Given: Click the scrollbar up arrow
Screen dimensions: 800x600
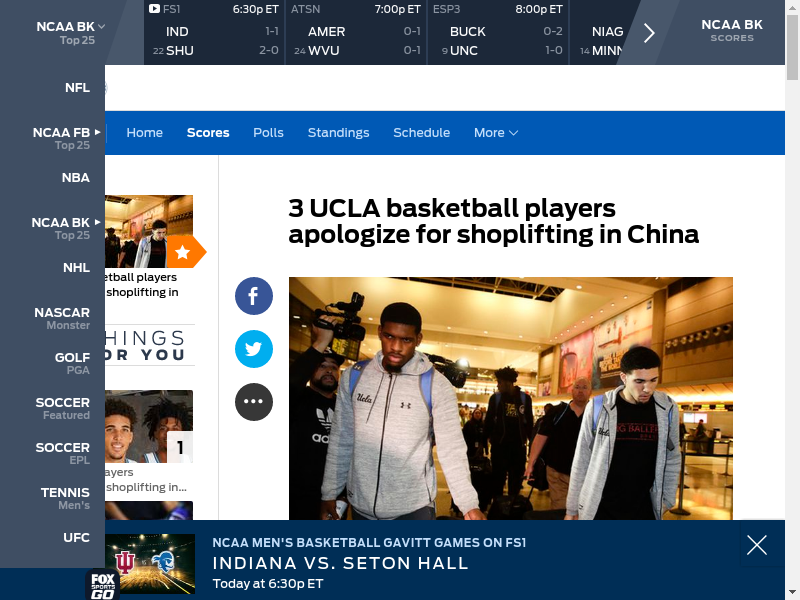Looking at the screenshot, I should coord(792,5).
